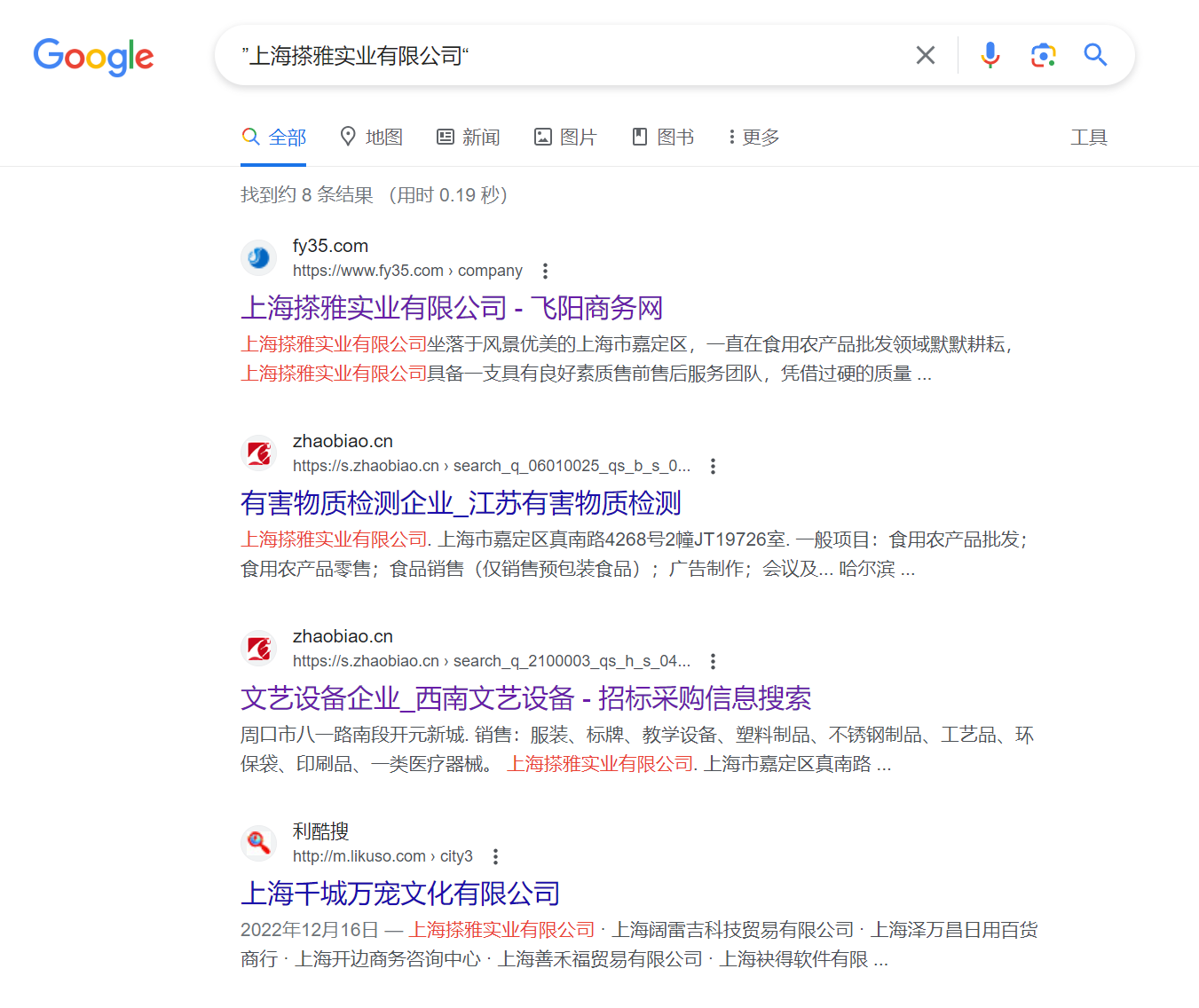Open 上海千城万宠文化有限公司 result

pyautogui.click(x=400, y=894)
